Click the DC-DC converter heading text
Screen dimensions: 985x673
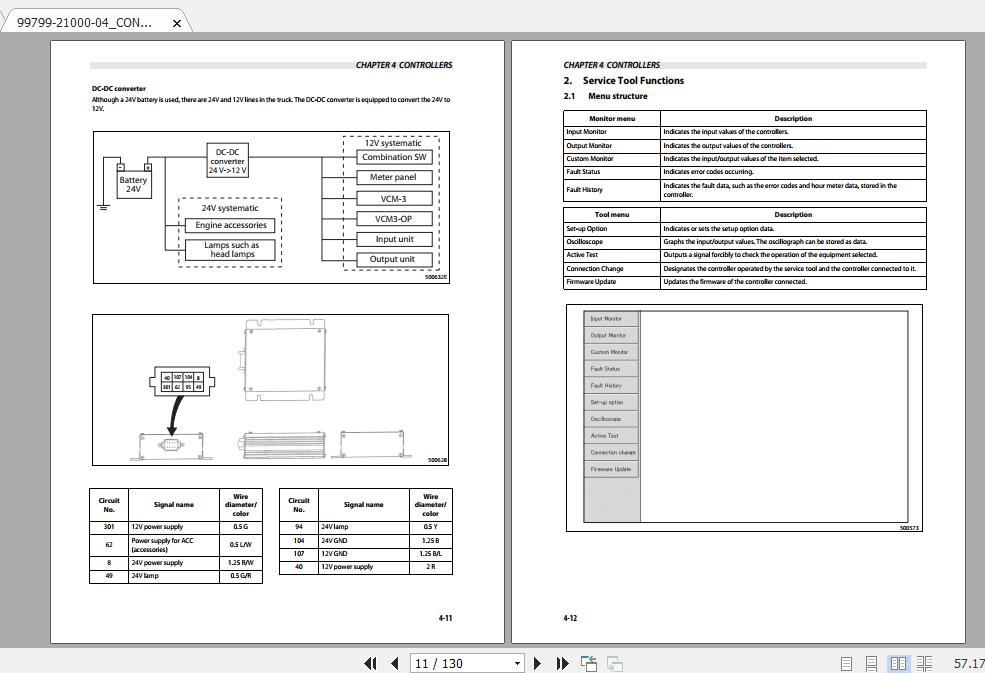point(119,89)
